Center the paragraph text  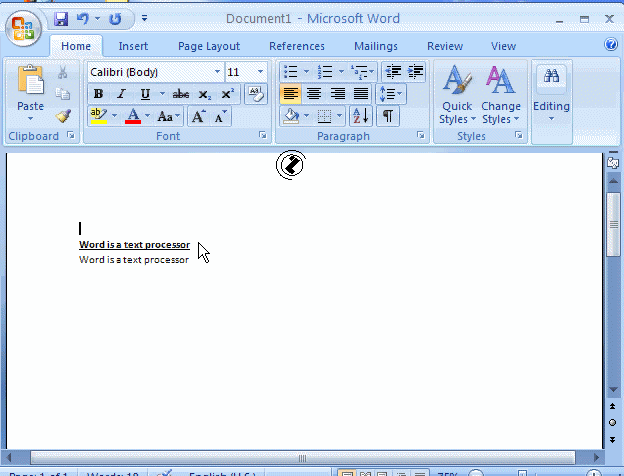tap(314, 94)
